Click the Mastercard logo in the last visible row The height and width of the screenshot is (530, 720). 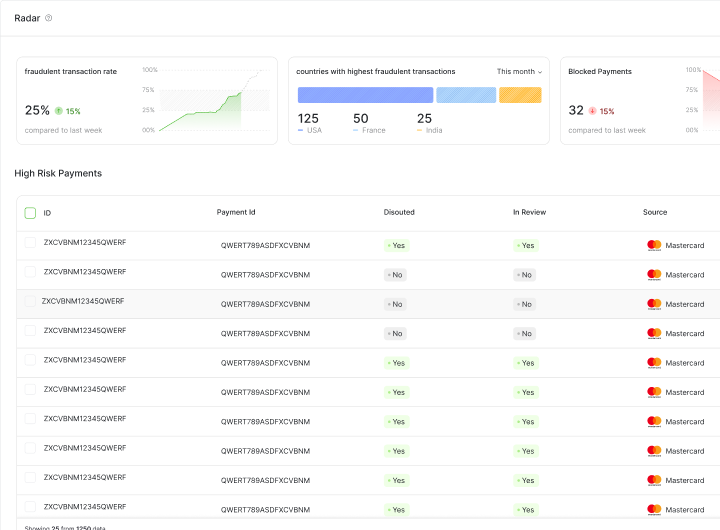pos(654,509)
